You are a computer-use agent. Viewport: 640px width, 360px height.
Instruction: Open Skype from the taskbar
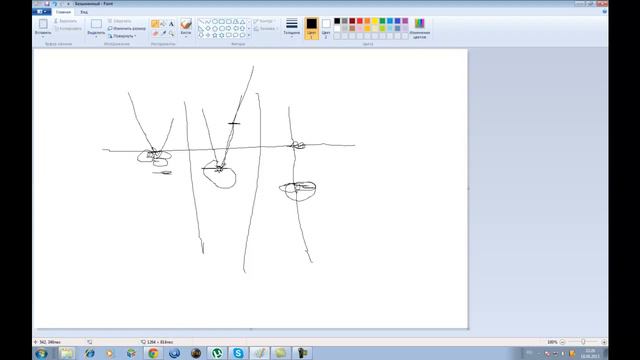coord(238,353)
